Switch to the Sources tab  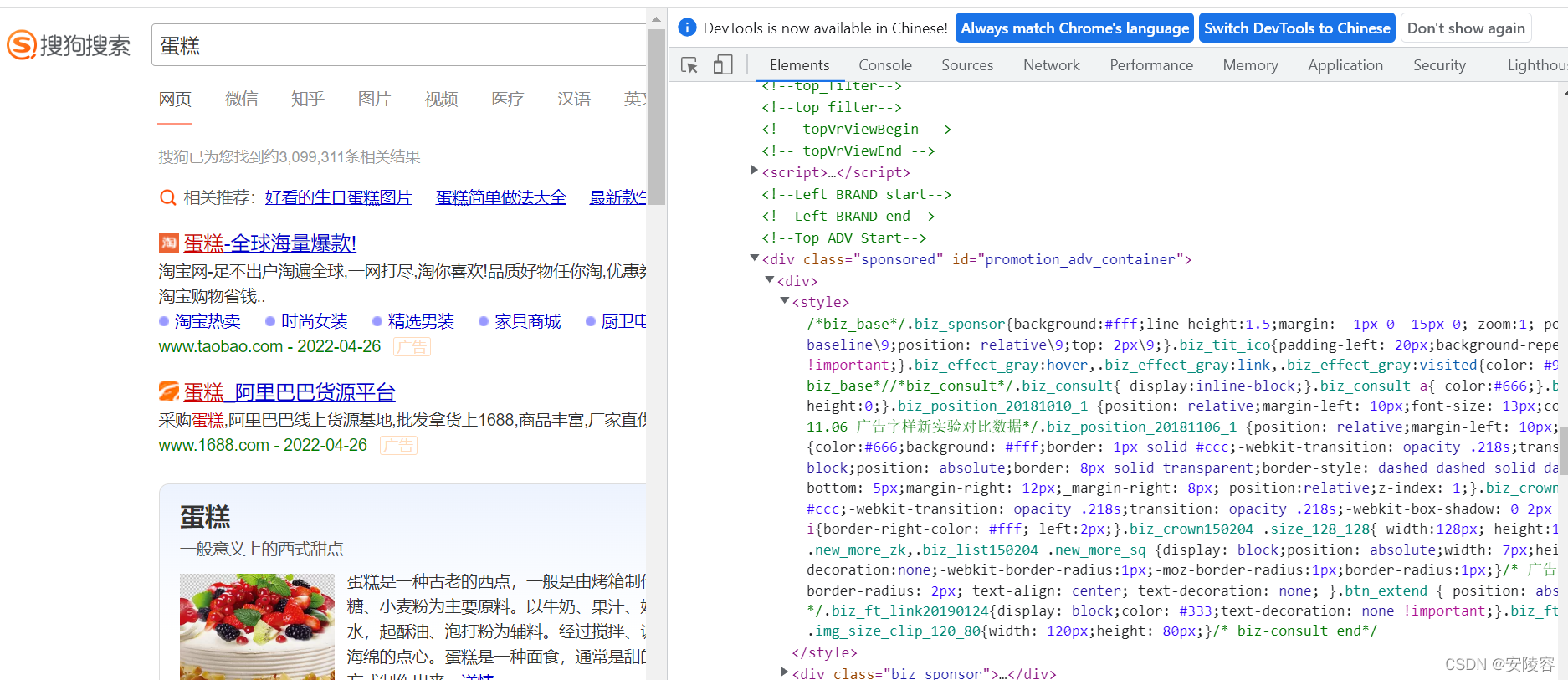click(967, 65)
